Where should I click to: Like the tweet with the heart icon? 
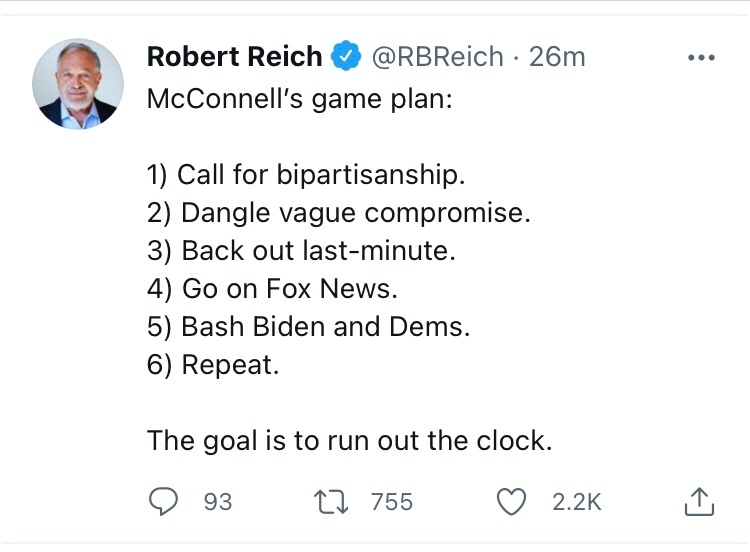[512, 501]
